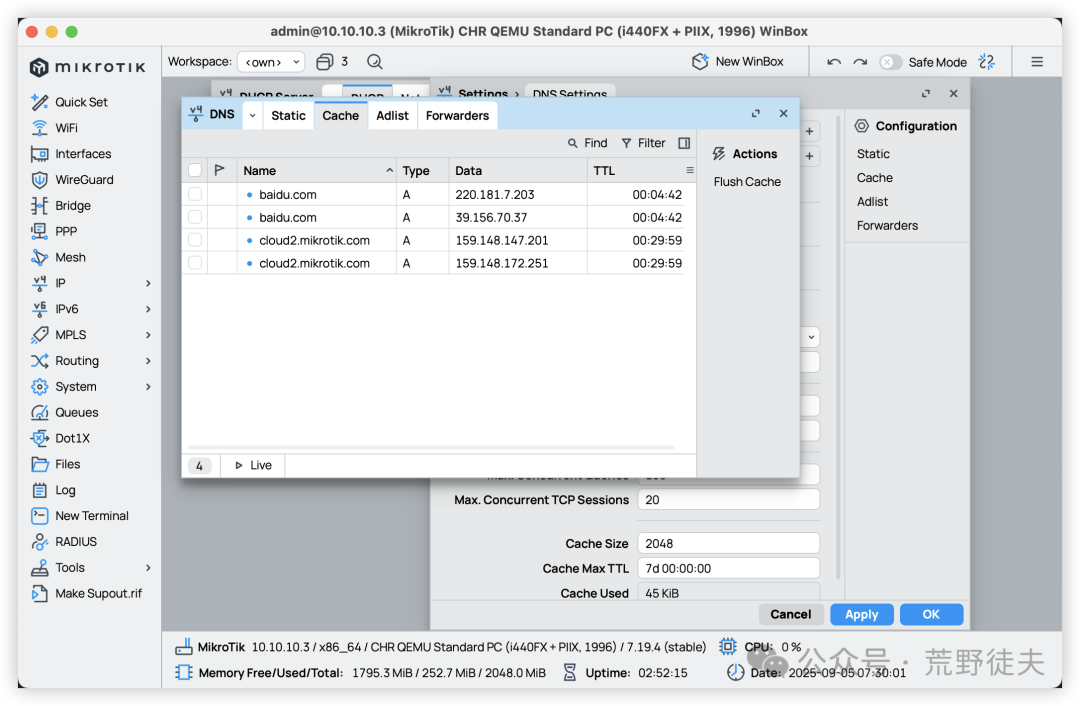Switch to the Adlist tab
Viewport: 1080px width, 706px height.
pos(393,116)
